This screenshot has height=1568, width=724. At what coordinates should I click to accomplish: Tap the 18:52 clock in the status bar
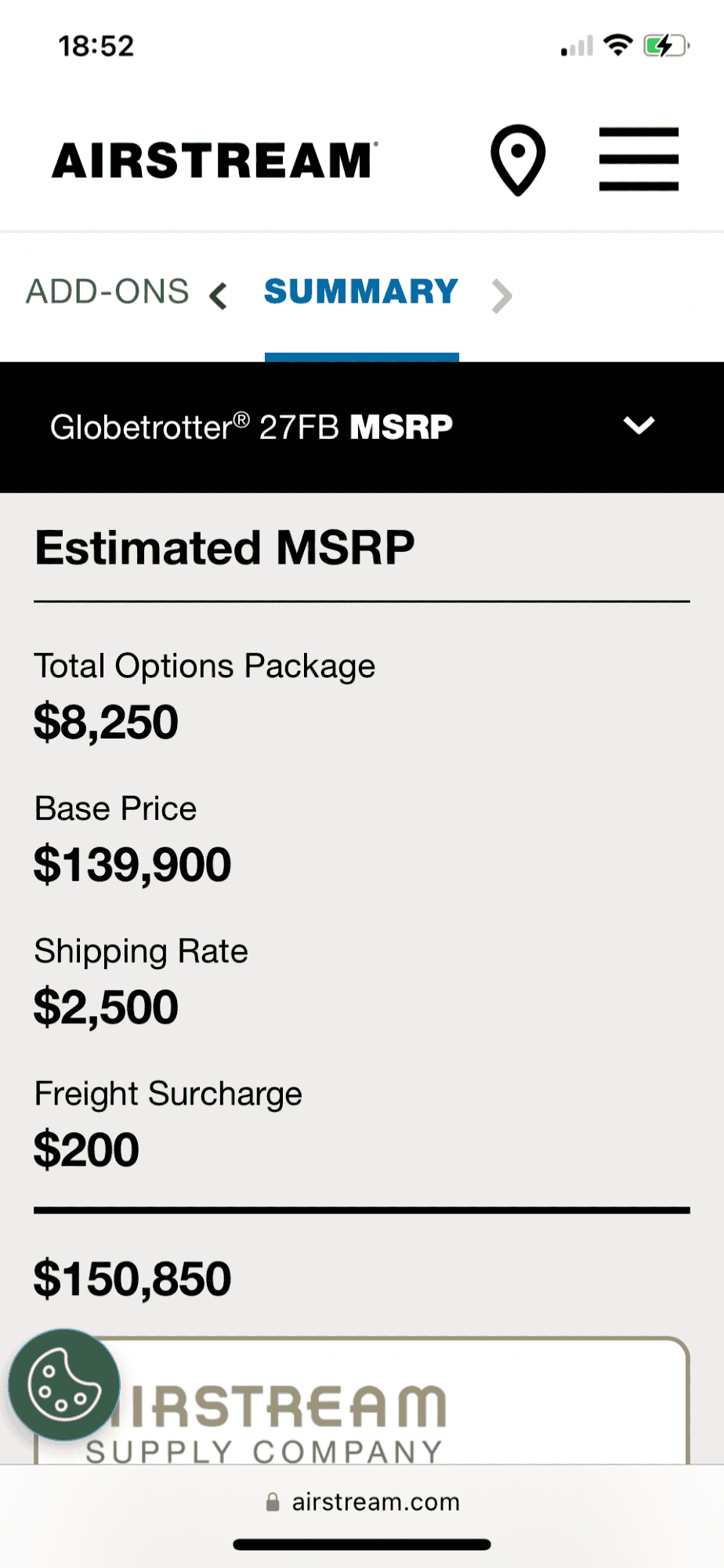click(x=96, y=46)
